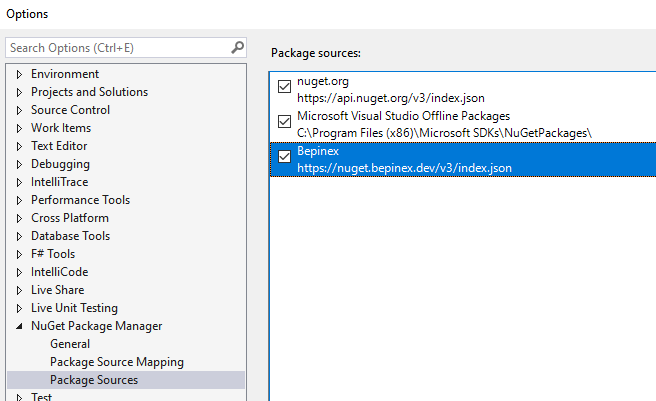Click the https://api.nuget.org/v3/index.json URL
The width and height of the screenshot is (656, 401).
tap(391, 98)
